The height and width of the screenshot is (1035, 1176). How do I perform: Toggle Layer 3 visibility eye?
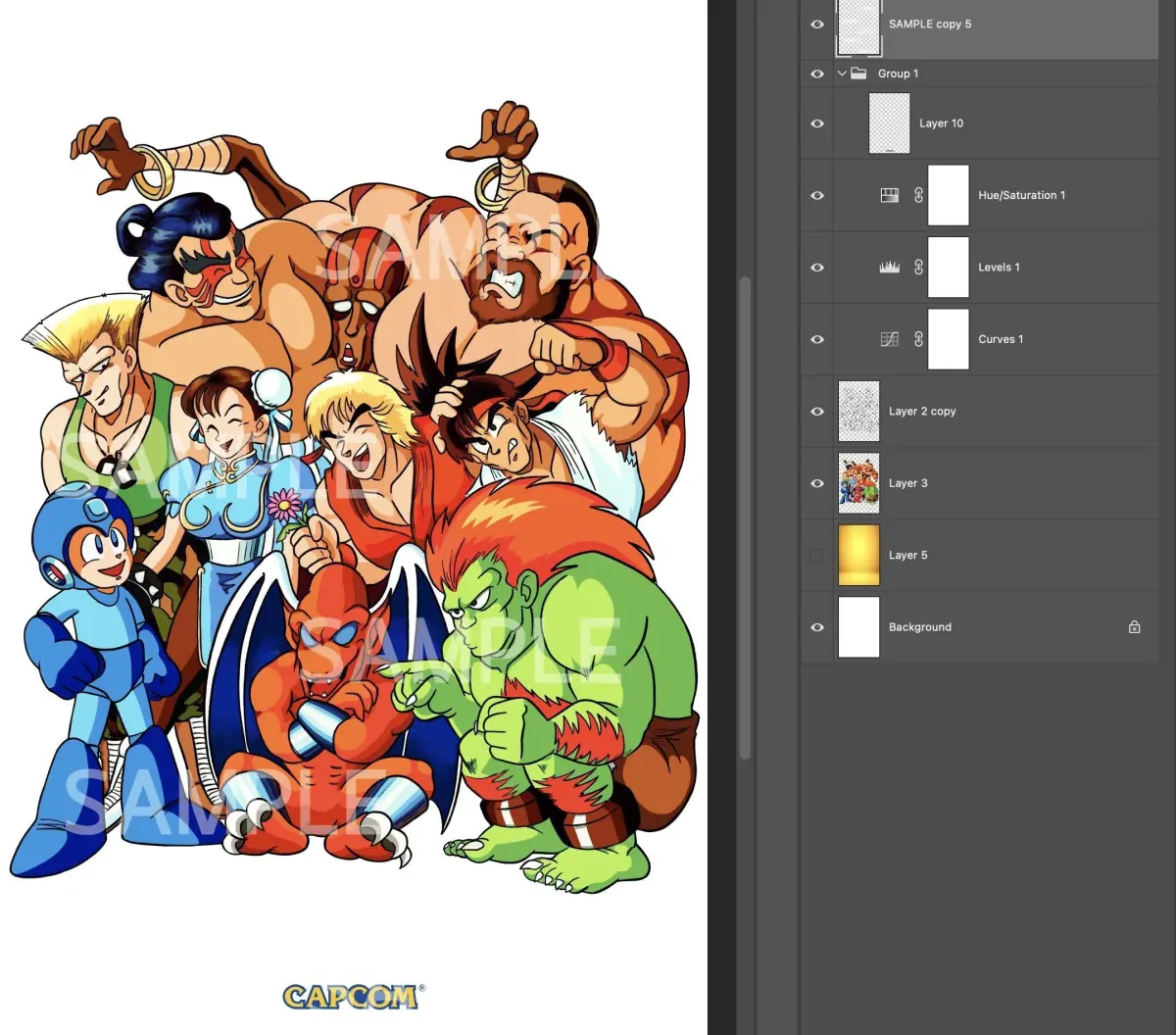(x=817, y=483)
